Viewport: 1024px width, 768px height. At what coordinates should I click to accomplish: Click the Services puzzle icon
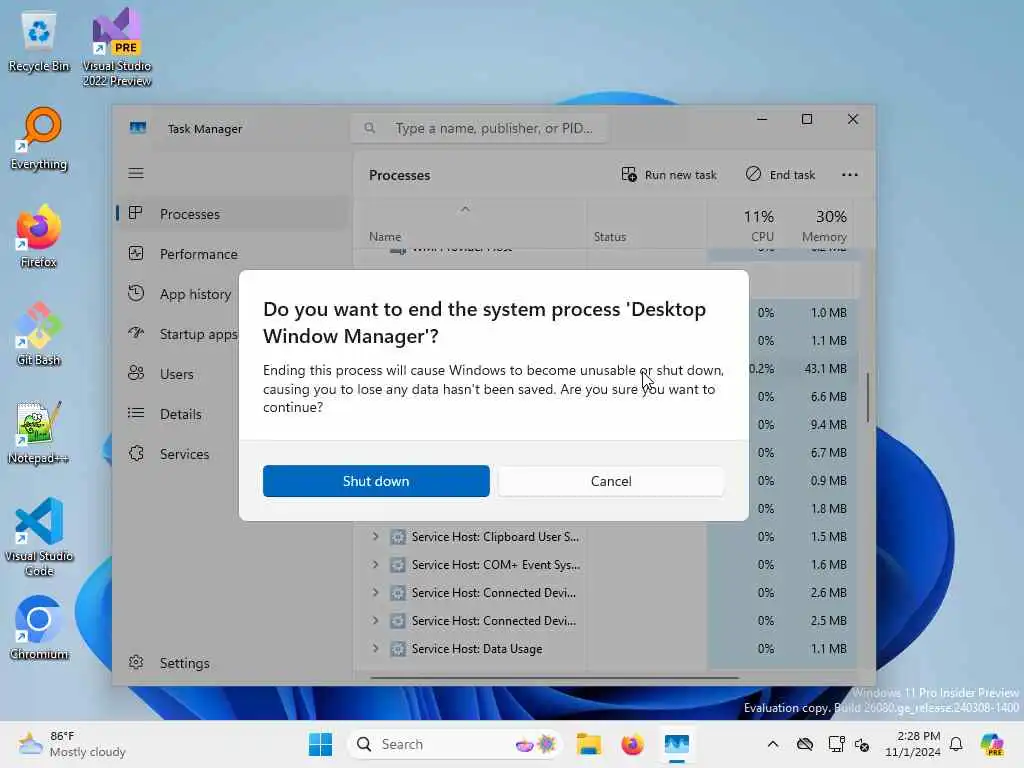[136, 453]
